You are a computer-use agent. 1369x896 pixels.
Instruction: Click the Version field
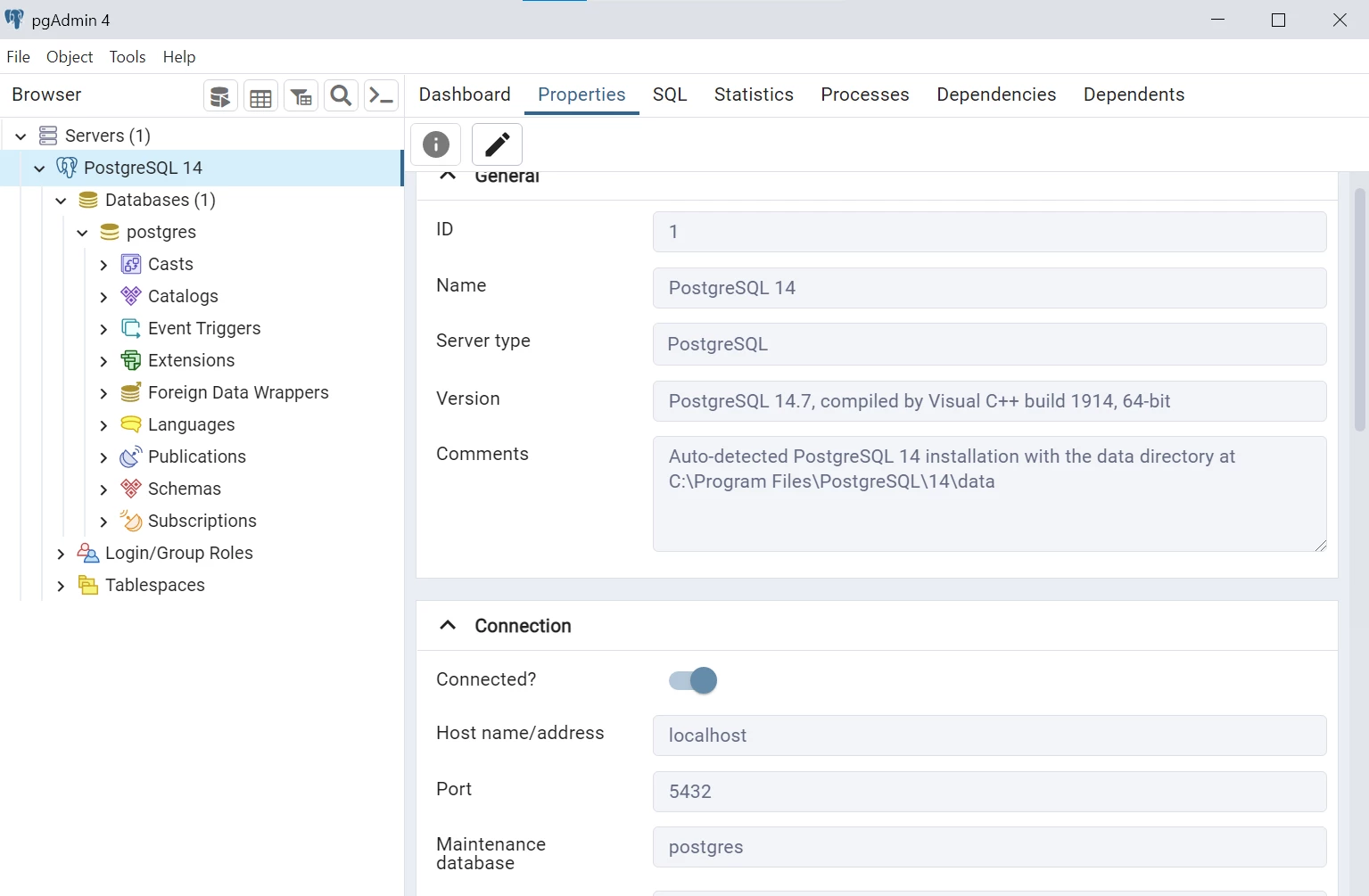(989, 401)
